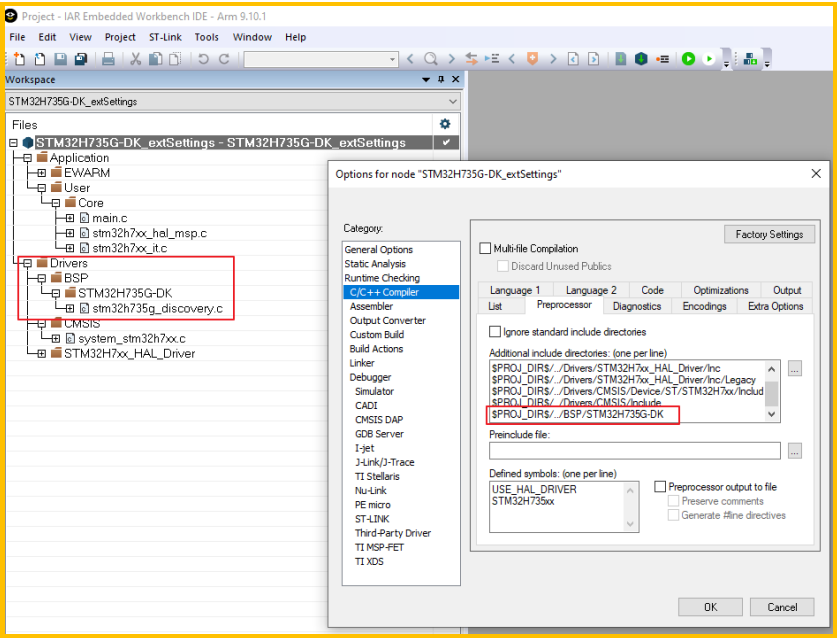Click the orange Replace arrows icon
Viewport: 837px width, 640px height.
(471, 59)
